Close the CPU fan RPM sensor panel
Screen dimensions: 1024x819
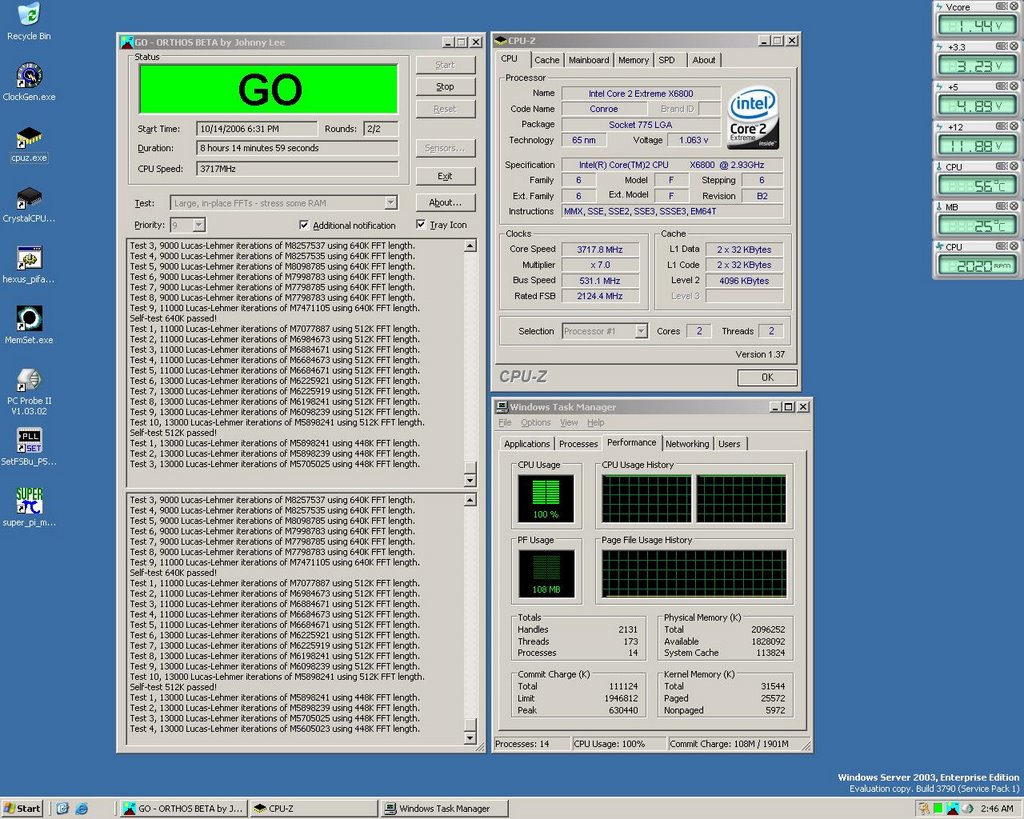click(x=1014, y=246)
